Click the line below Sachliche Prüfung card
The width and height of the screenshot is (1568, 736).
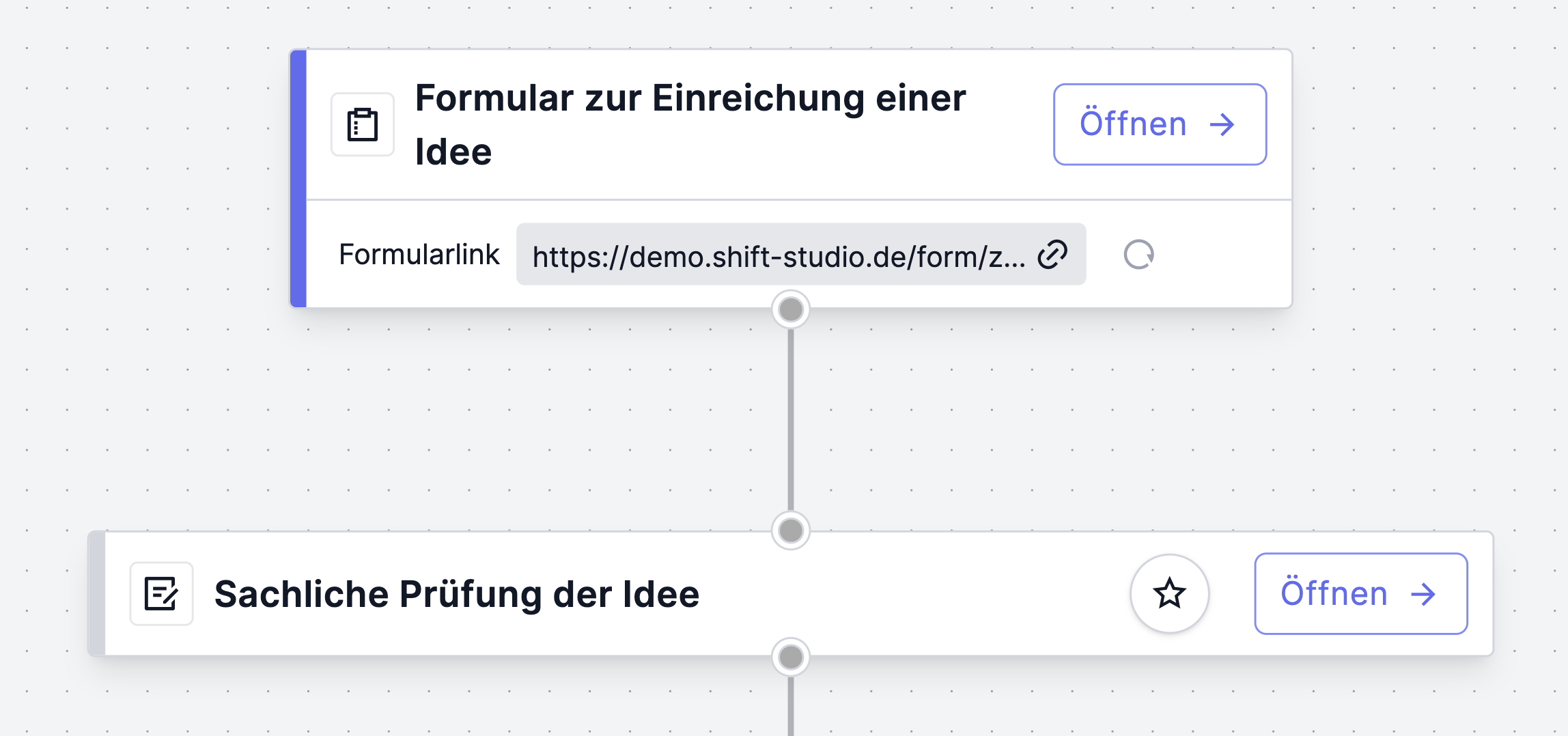pyautogui.click(x=791, y=706)
